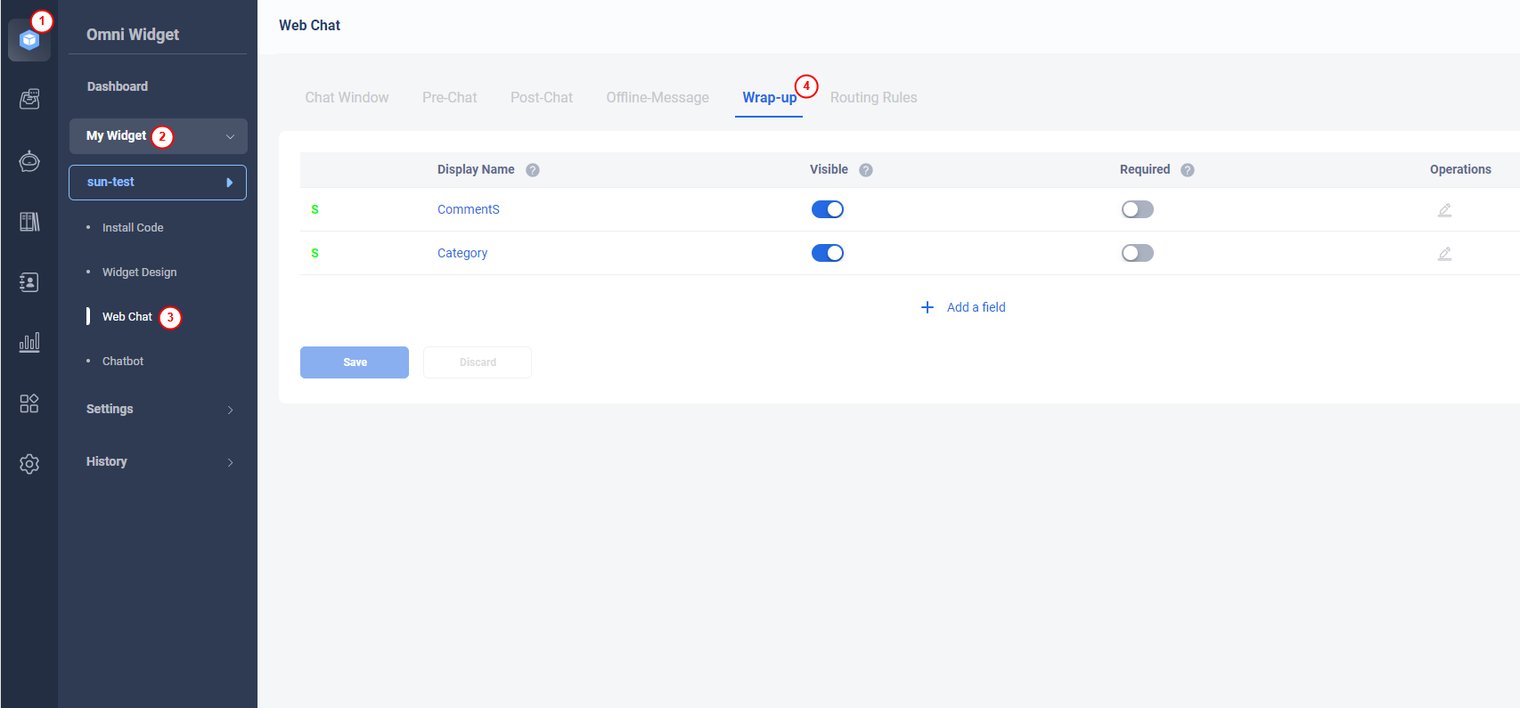Viewport: 1520px width, 708px height.
Task: Edit the CommentS field with pencil icon
Action: coord(1444,210)
